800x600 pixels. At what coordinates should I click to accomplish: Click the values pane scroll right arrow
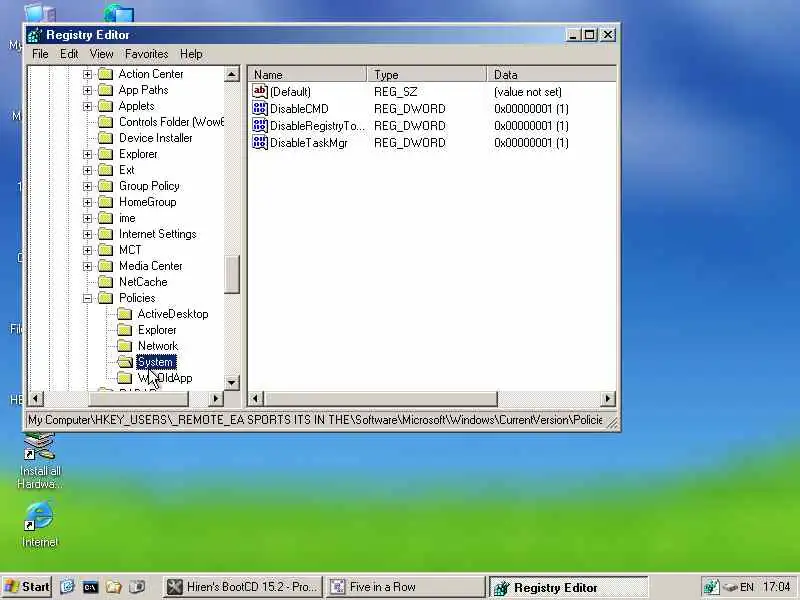608,398
